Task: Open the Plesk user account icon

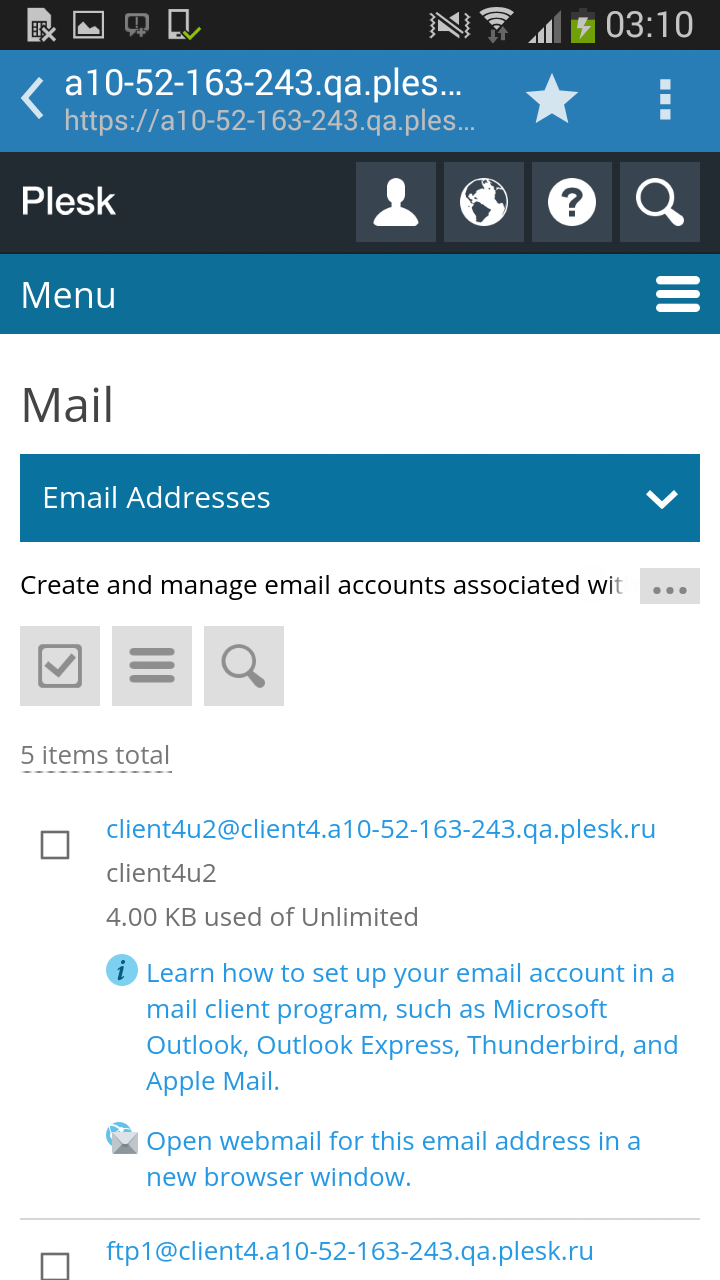Action: click(x=396, y=202)
